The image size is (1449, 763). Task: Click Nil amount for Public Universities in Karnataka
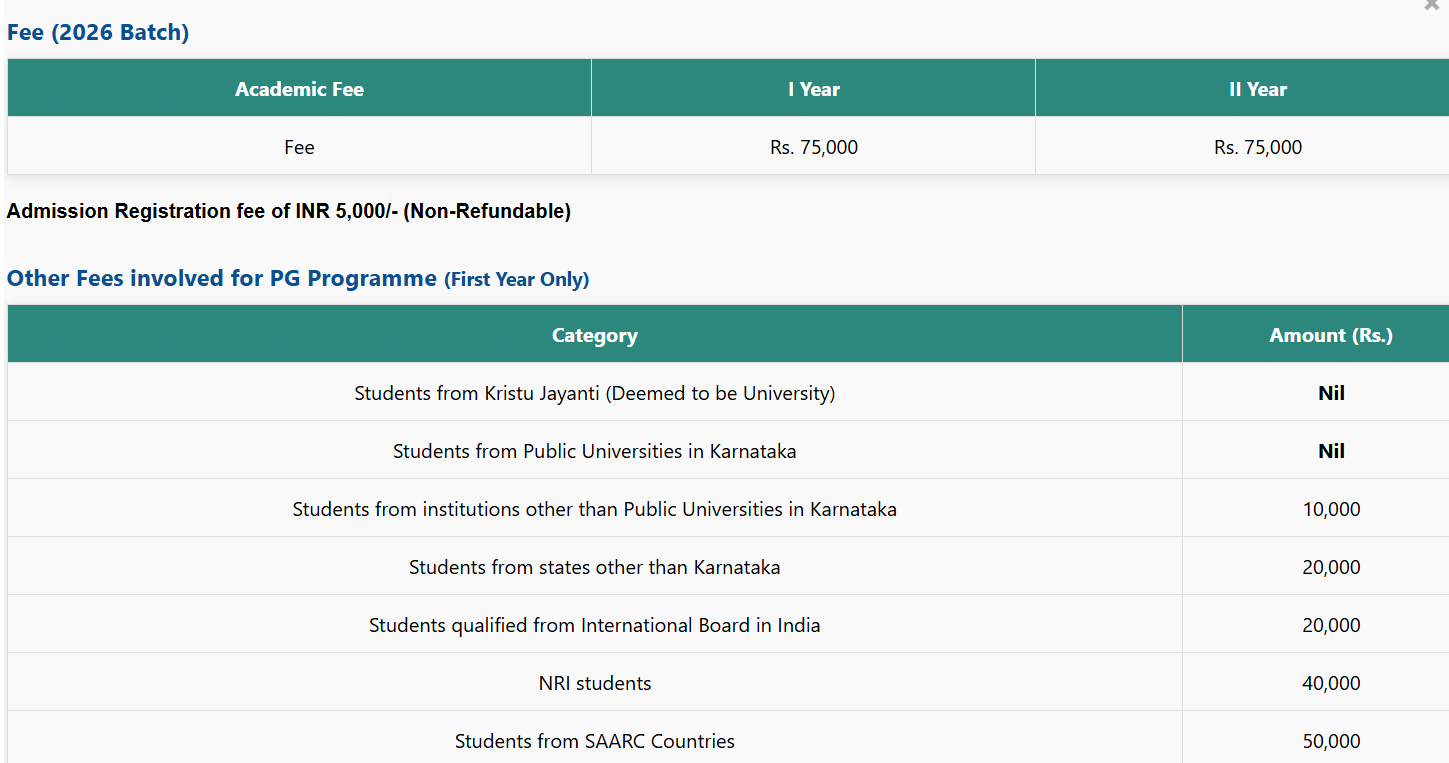[x=1330, y=451]
